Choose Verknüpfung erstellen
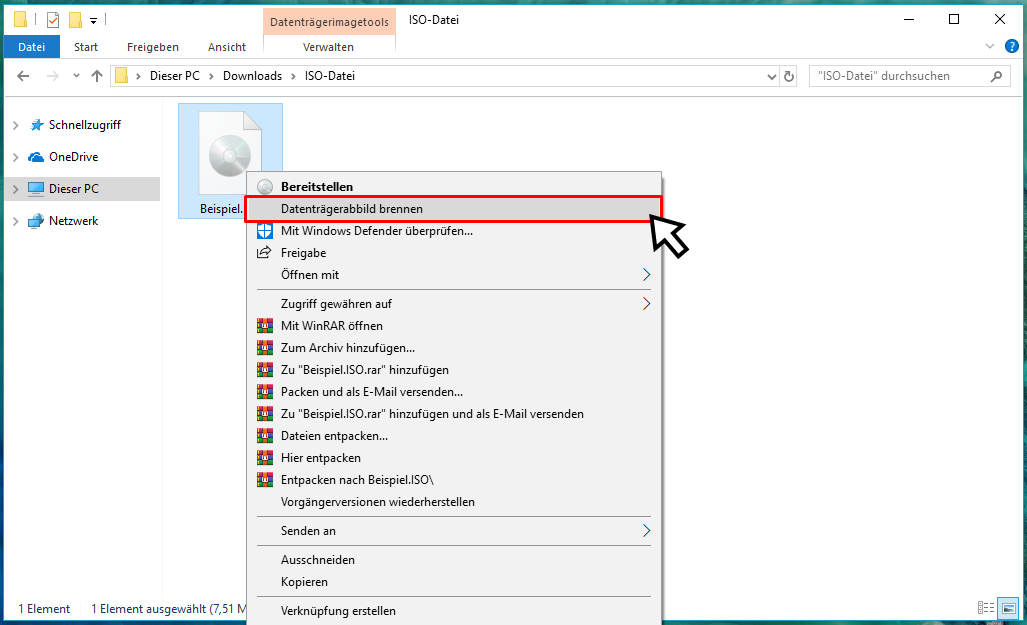Image resolution: width=1027 pixels, height=625 pixels. point(453,611)
